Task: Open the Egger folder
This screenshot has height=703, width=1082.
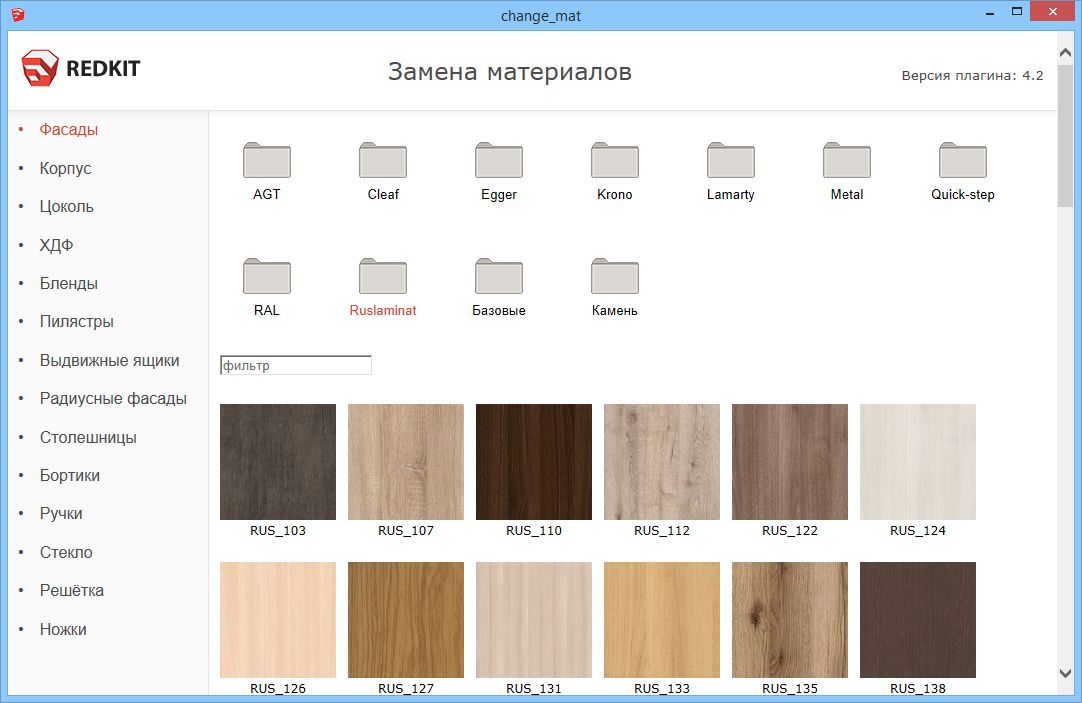Action: pyautogui.click(x=499, y=171)
